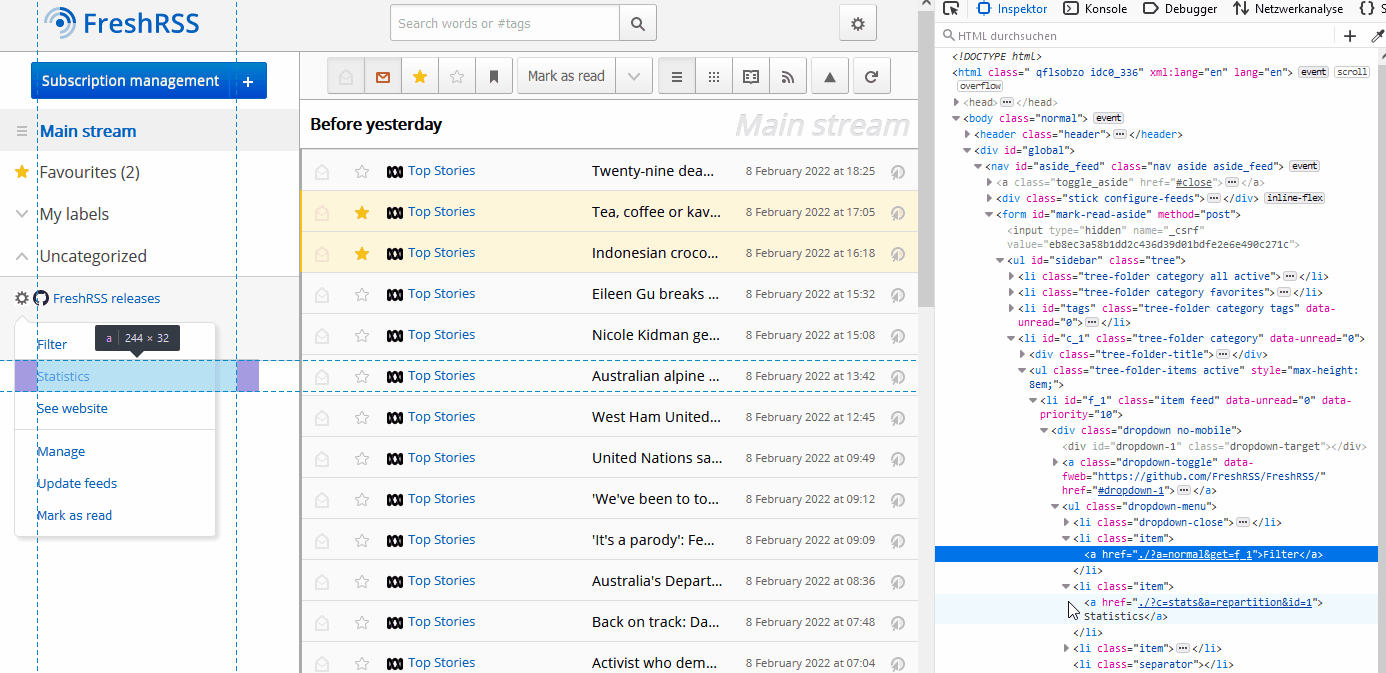This screenshot has height=673, width=1386.
Task: Select Main stream in sidebar
Action: [88, 131]
